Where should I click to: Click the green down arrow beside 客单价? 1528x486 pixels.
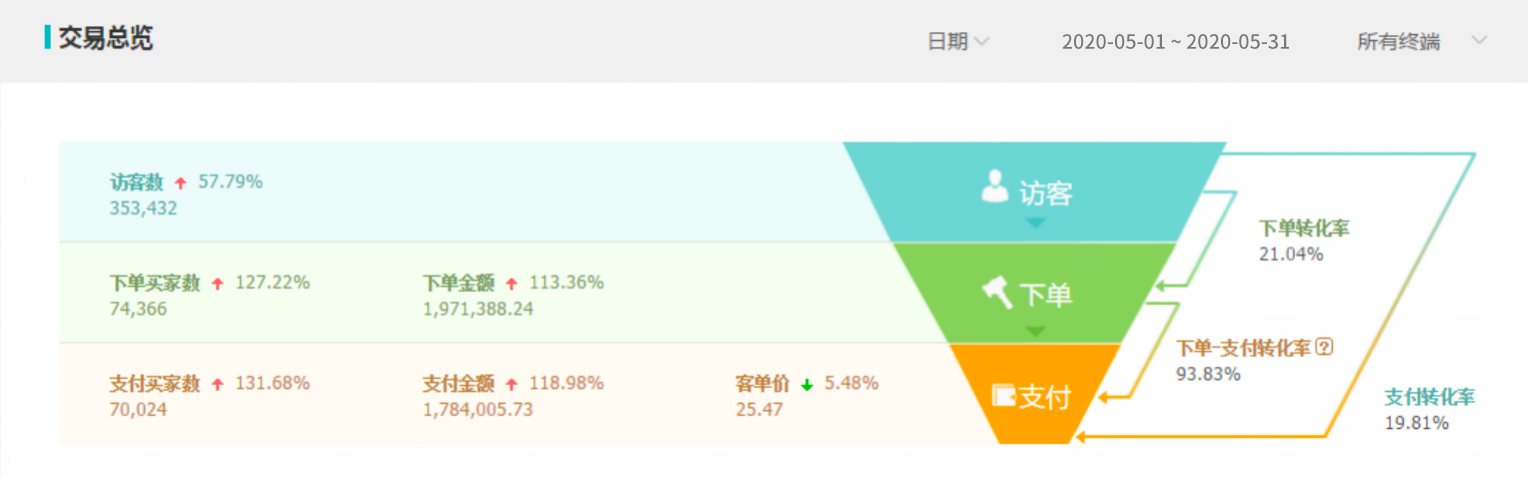(807, 384)
